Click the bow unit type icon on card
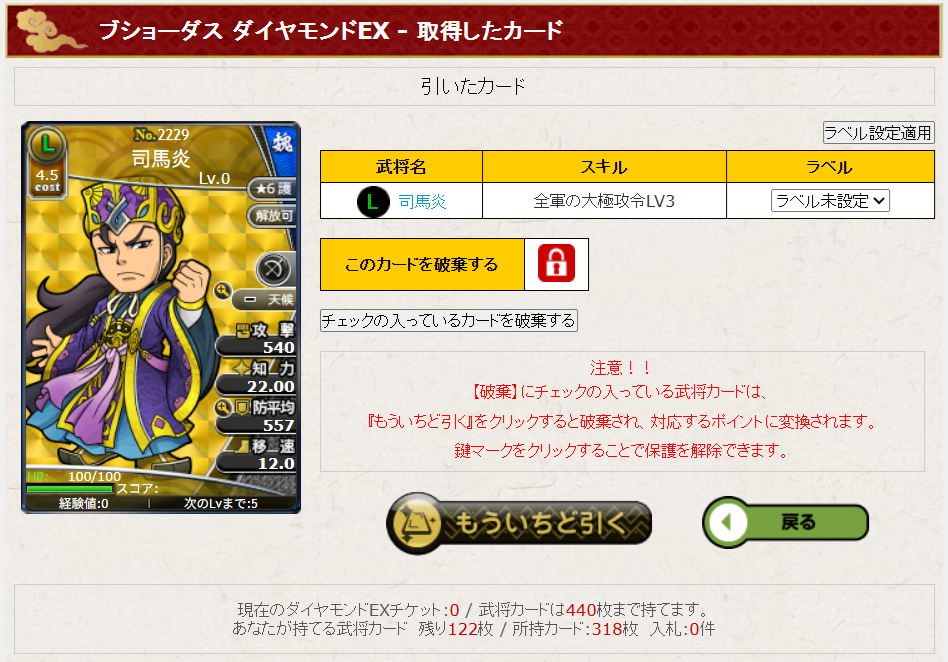Image resolution: width=948 pixels, height=662 pixels. tap(273, 268)
